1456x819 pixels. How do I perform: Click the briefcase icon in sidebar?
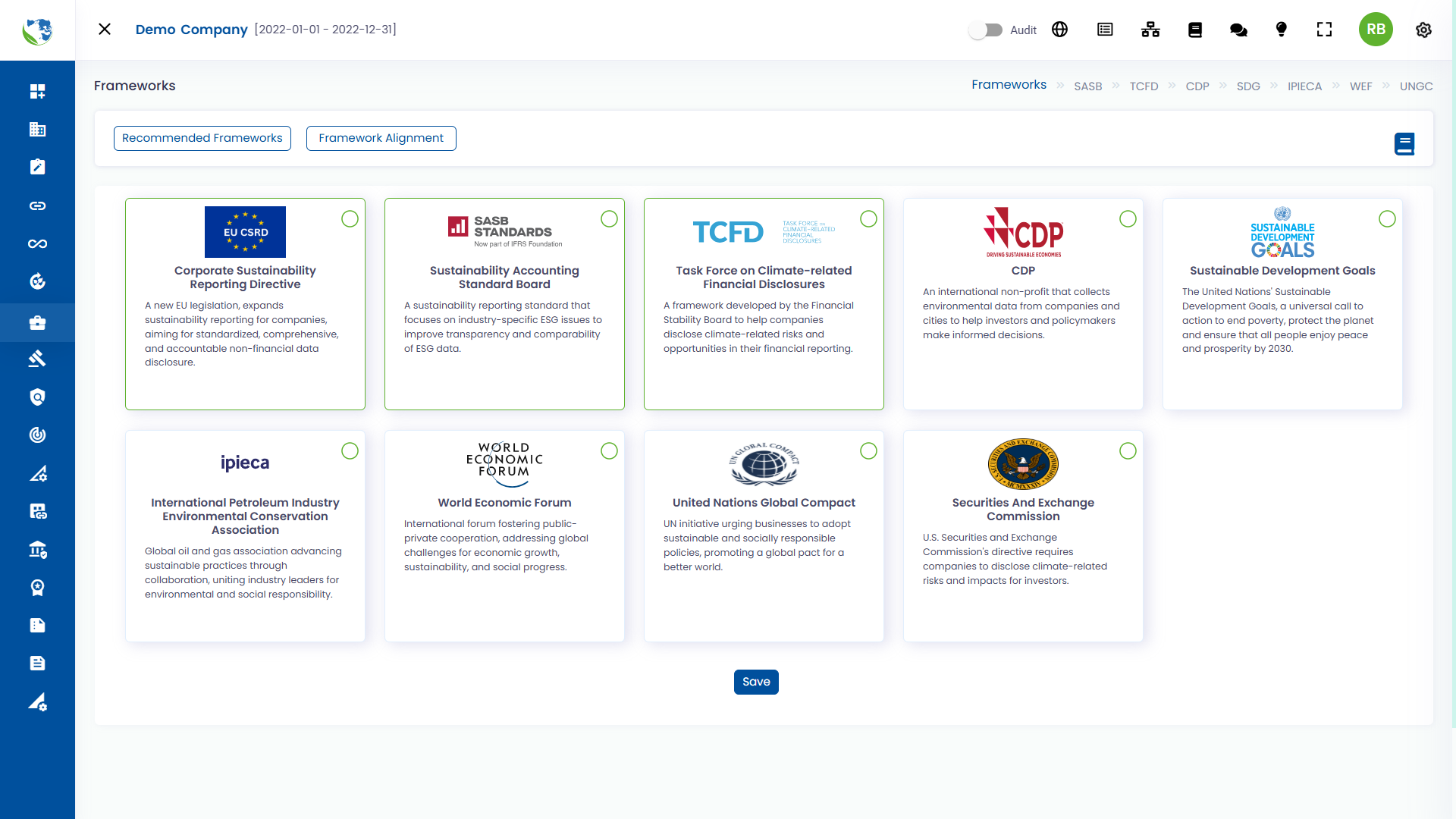pos(37,323)
